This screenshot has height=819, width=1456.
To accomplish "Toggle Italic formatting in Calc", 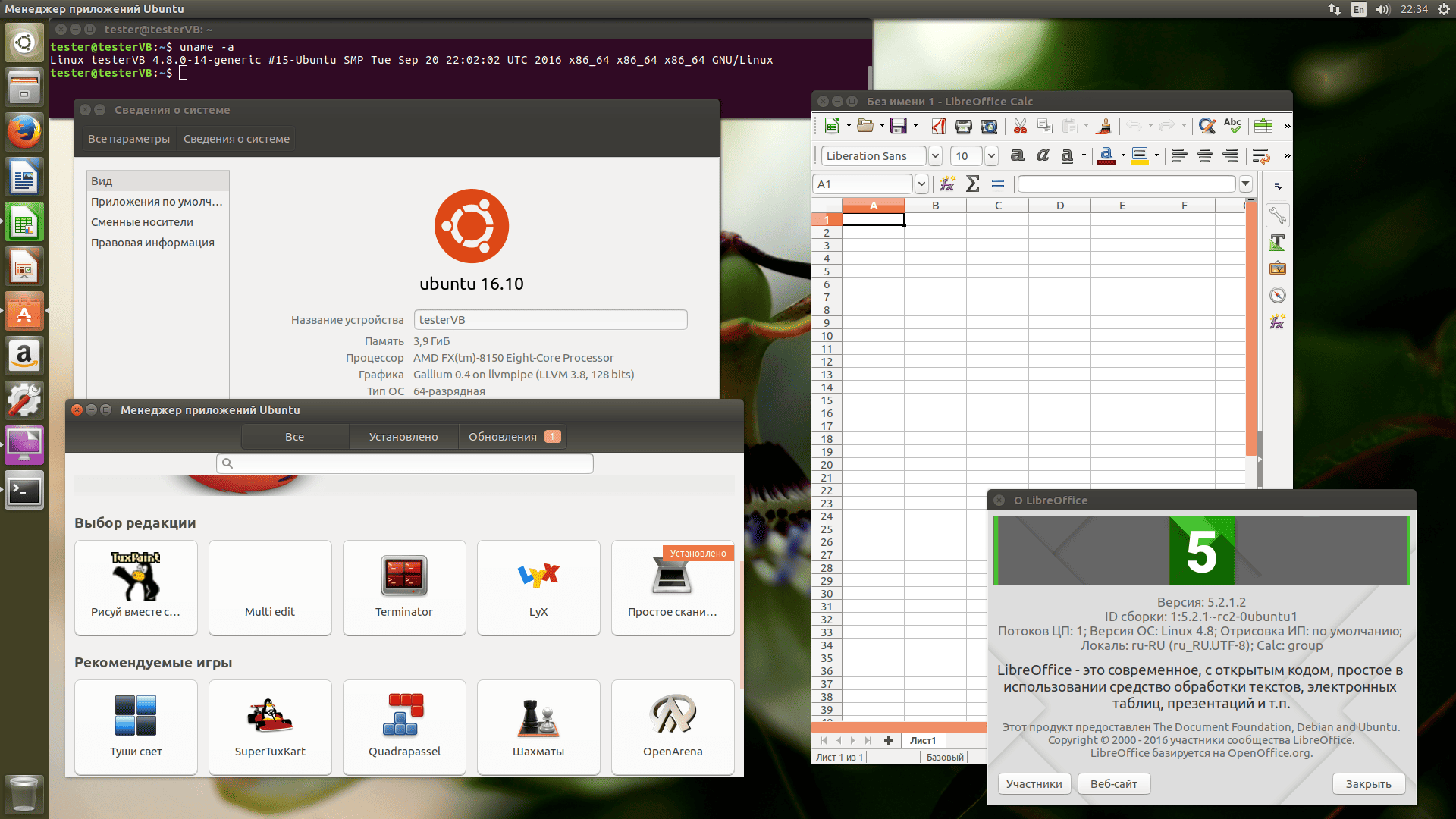I will (1043, 155).
